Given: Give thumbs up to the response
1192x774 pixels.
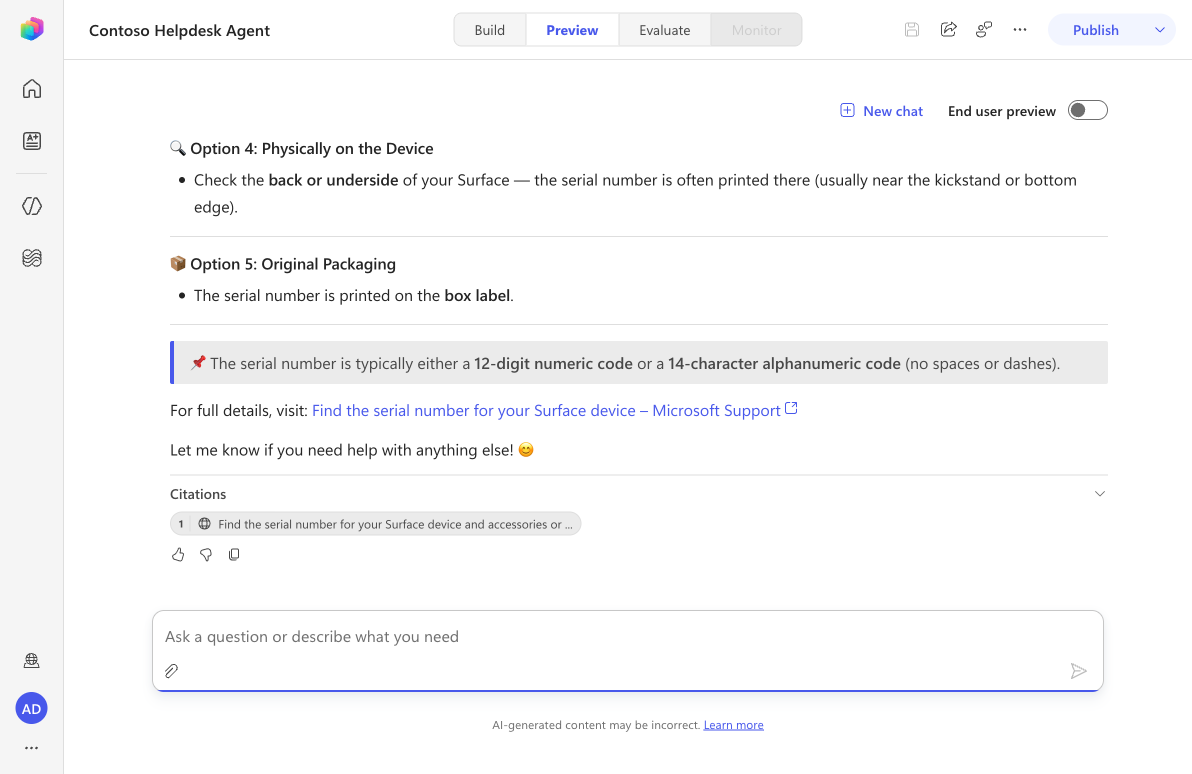Looking at the screenshot, I should (x=178, y=554).
